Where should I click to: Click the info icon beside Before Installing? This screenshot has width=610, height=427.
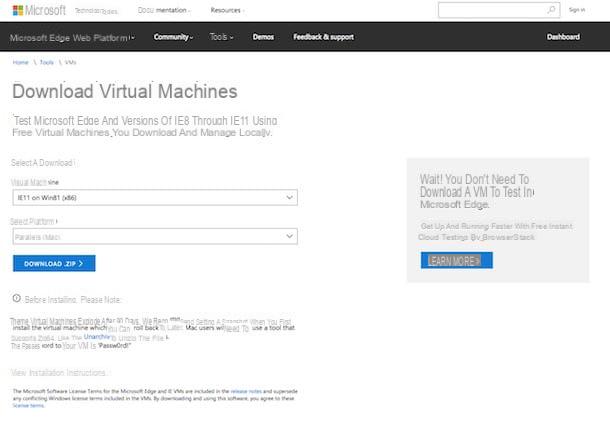[16, 298]
